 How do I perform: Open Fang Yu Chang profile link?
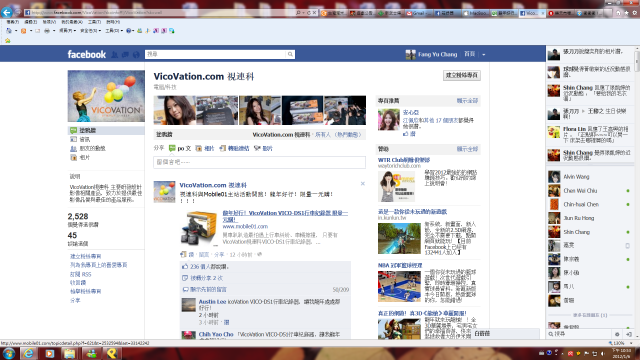click(x=437, y=54)
